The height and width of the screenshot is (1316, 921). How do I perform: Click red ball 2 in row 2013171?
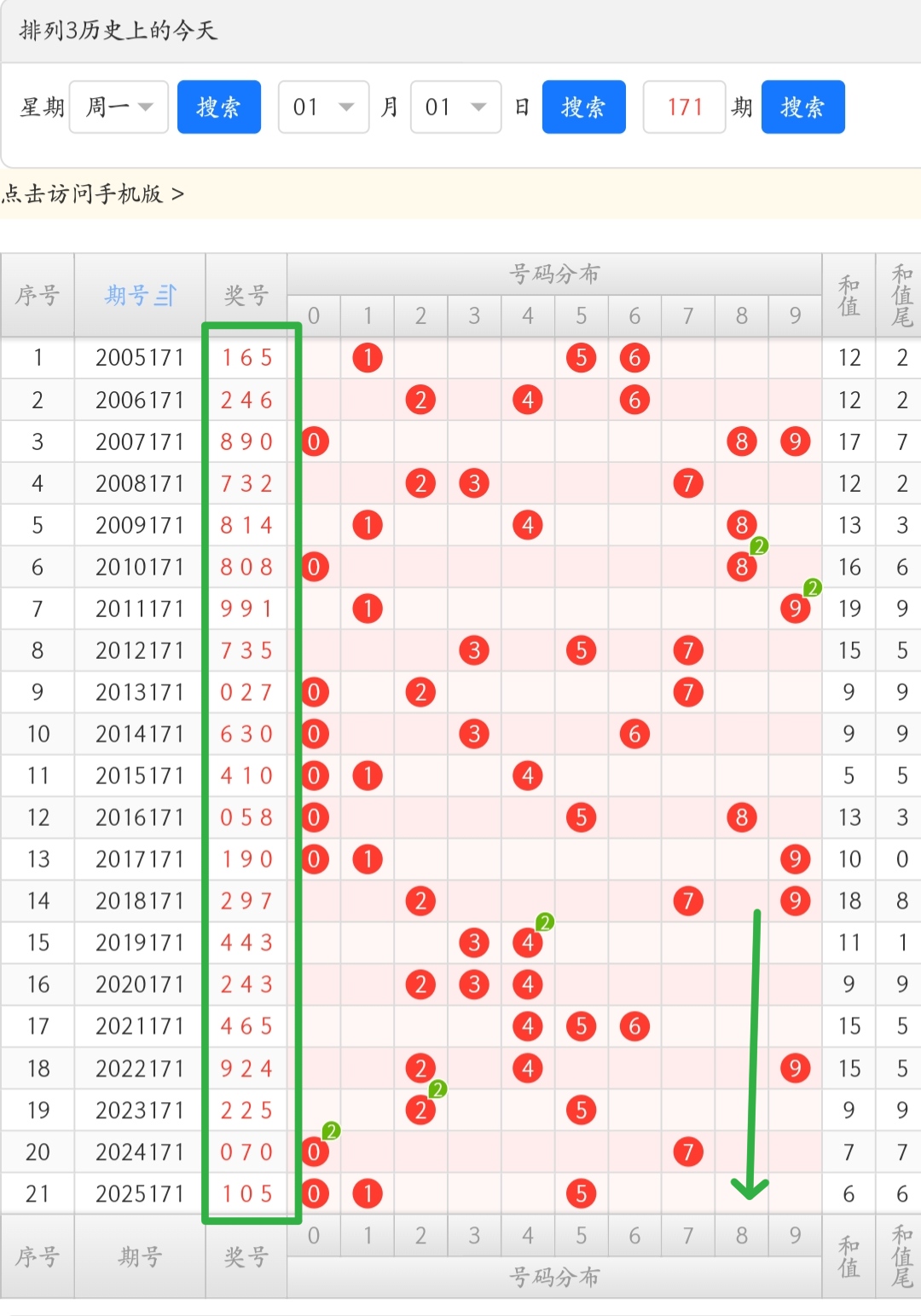pos(420,692)
